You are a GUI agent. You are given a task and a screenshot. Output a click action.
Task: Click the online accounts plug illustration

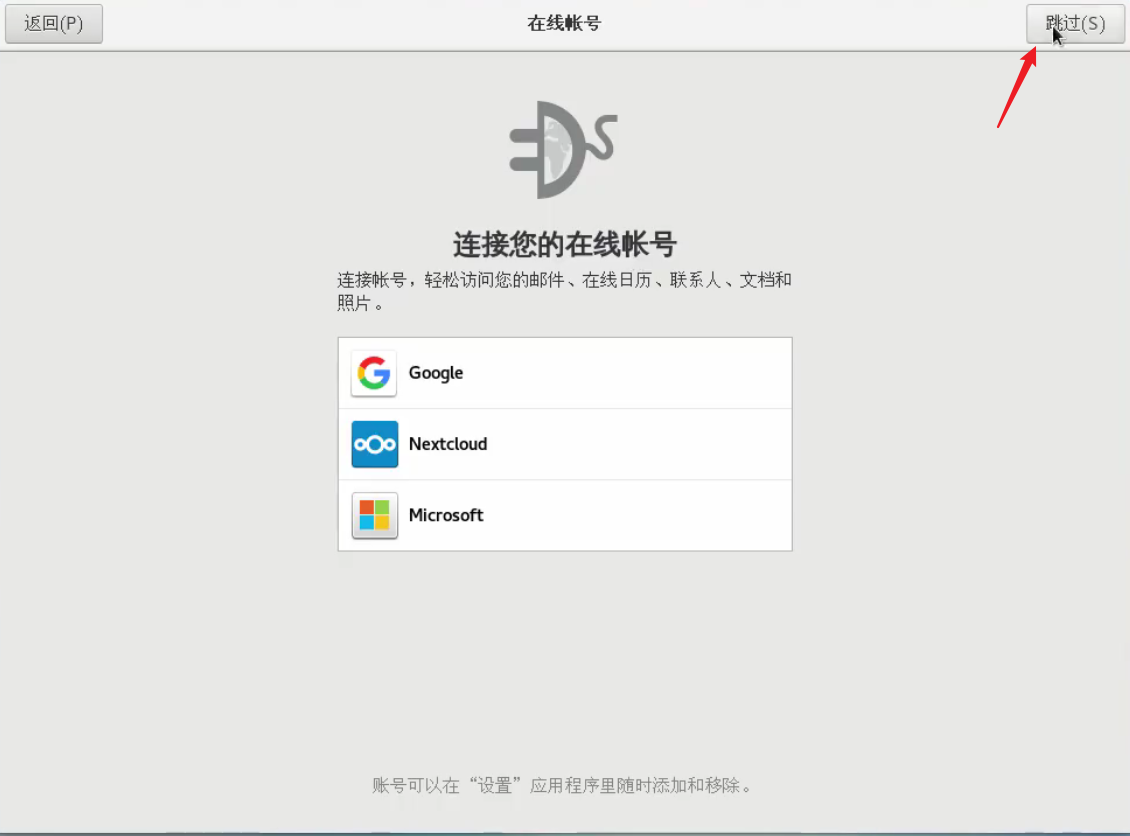(x=564, y=150)
